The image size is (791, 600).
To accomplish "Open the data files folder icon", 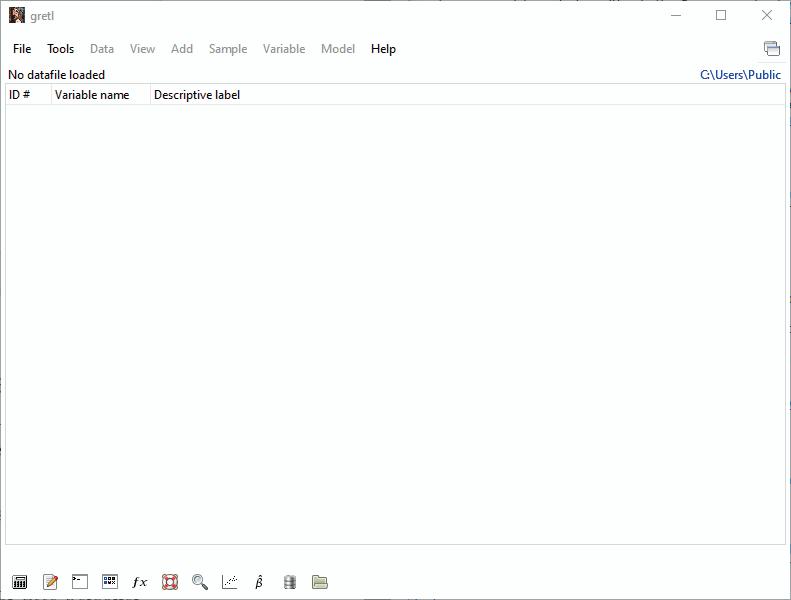I will point(320,582).
